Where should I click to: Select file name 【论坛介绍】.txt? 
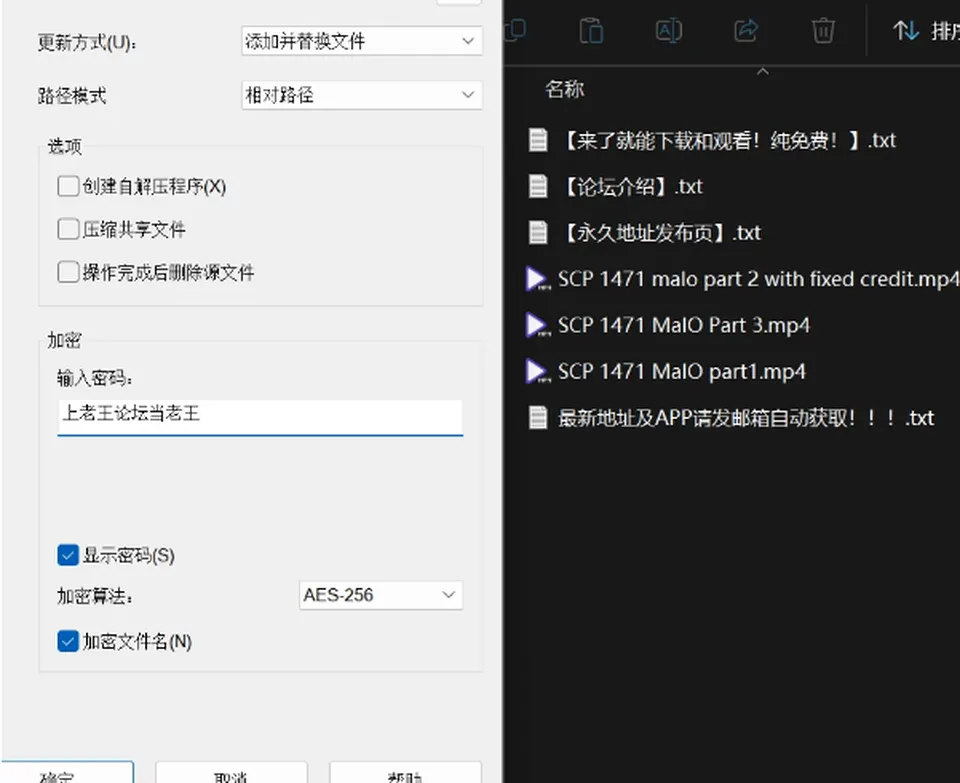point(631,186)
